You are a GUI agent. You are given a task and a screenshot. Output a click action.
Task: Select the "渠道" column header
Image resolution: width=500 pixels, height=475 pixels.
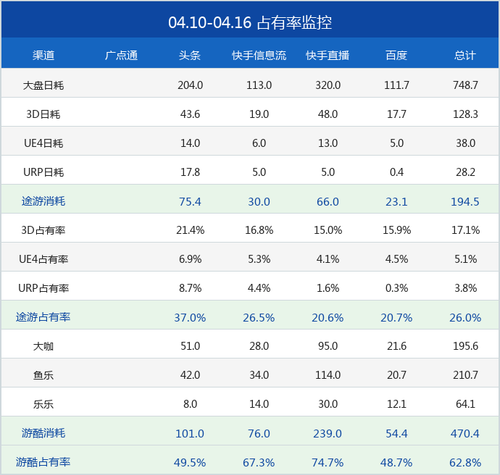pyautogui.click(x=43, y=55)
